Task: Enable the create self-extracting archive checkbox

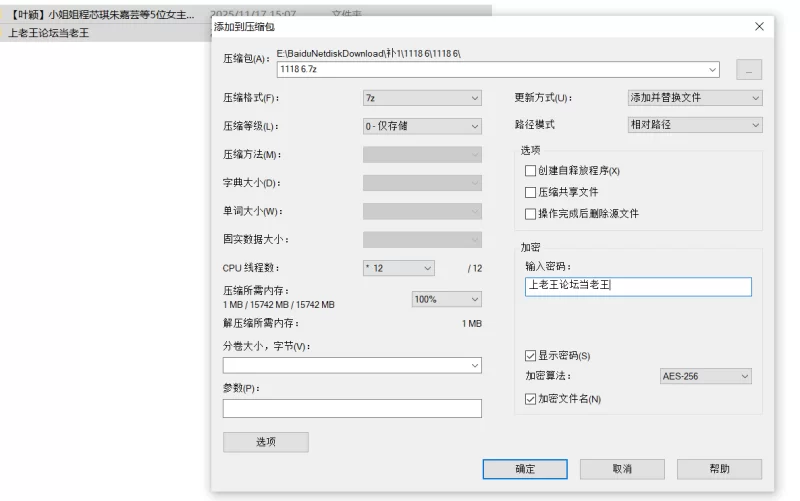Action: [x=531, y=171]
